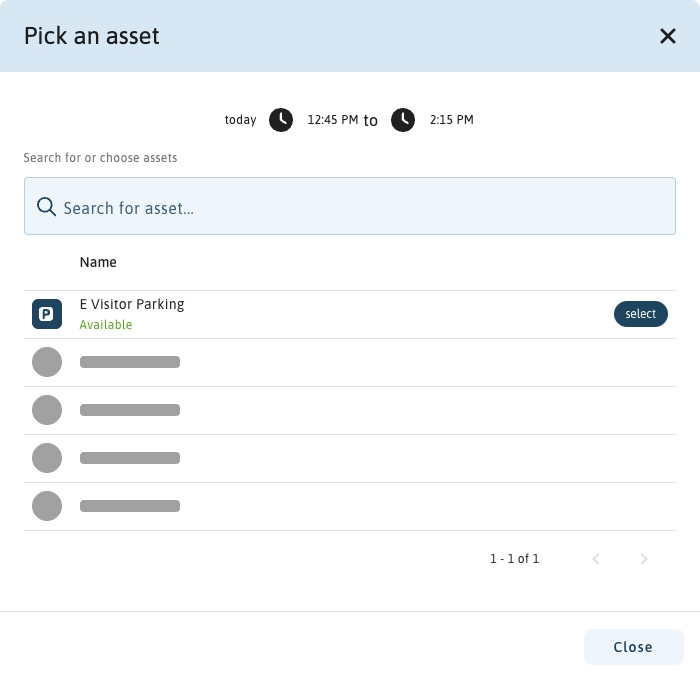Screen dimensions: 700x688
Task: Go to the next page of assets
Action: [x=644, y=559]
